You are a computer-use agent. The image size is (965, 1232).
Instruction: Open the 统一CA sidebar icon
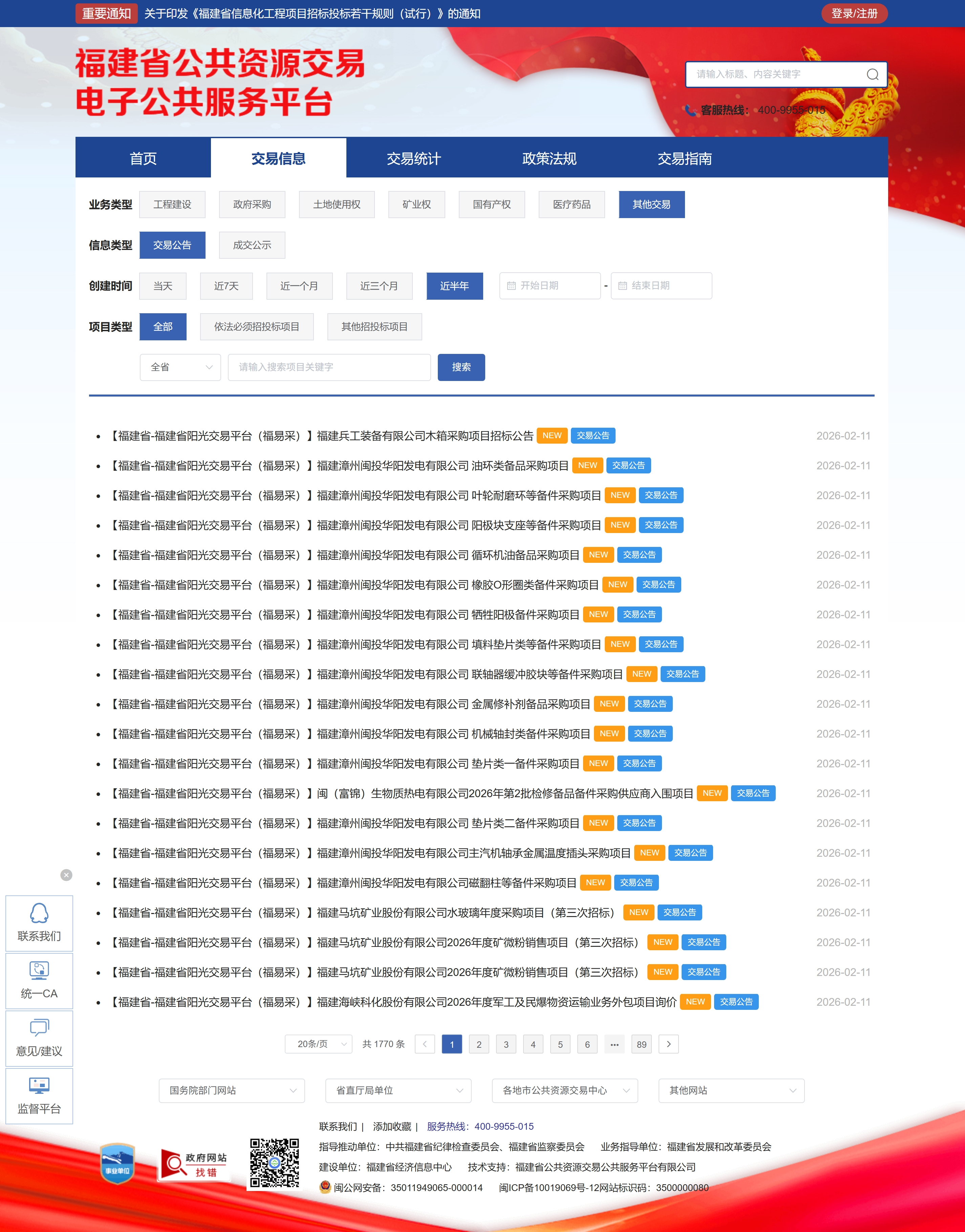(39, 980)
